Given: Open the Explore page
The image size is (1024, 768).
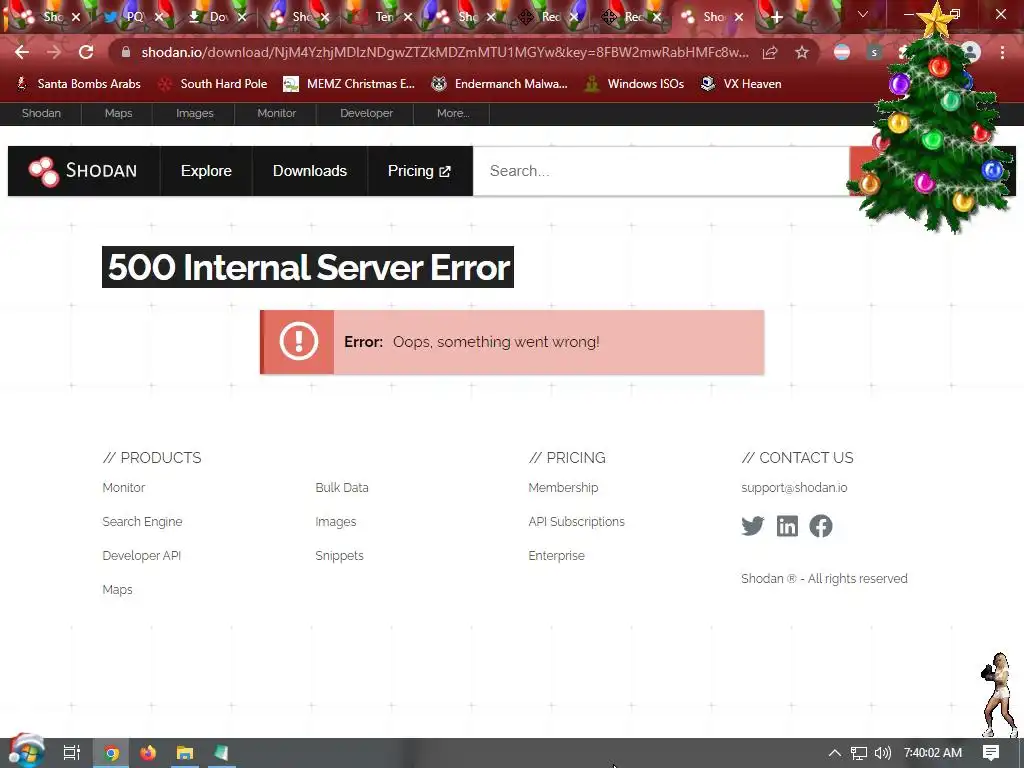Looking at the screenshot, I should pos(206,171).
